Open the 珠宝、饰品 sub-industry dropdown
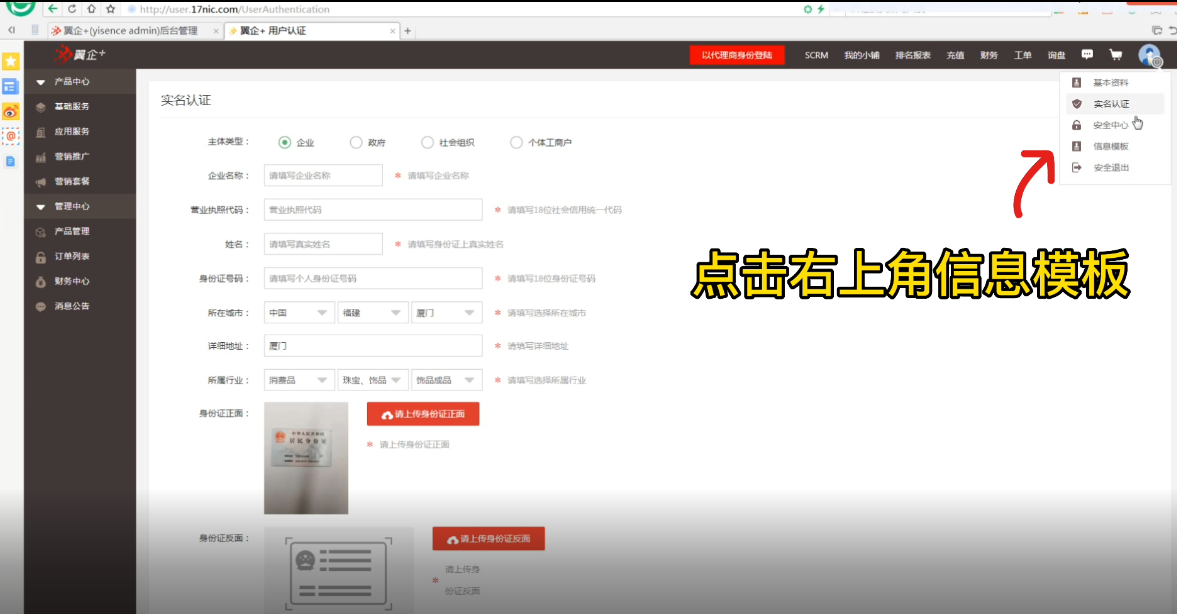 click(x=372, y=381)
